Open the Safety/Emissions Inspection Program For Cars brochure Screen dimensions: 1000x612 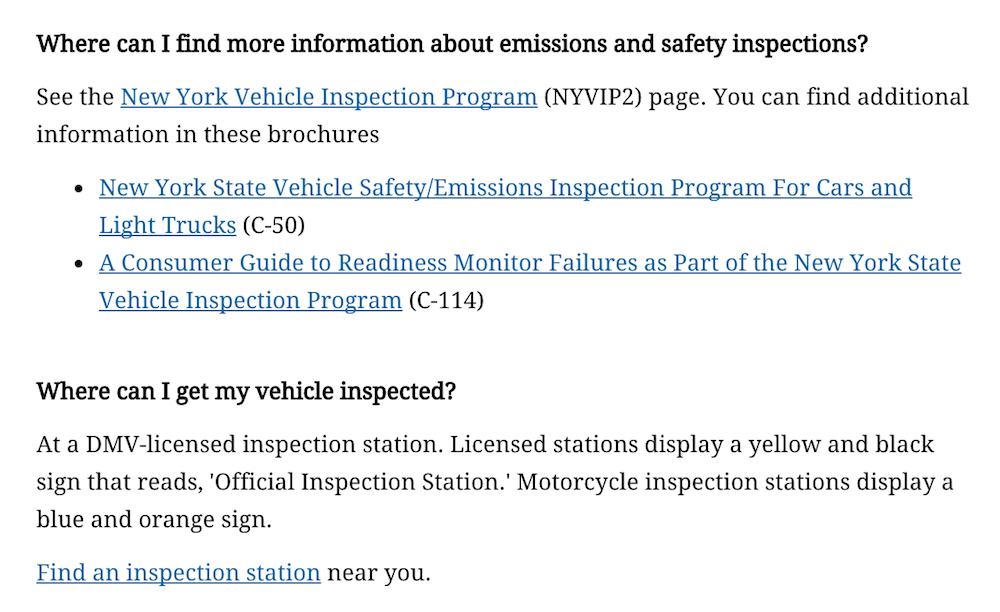[x=505, y=187]
